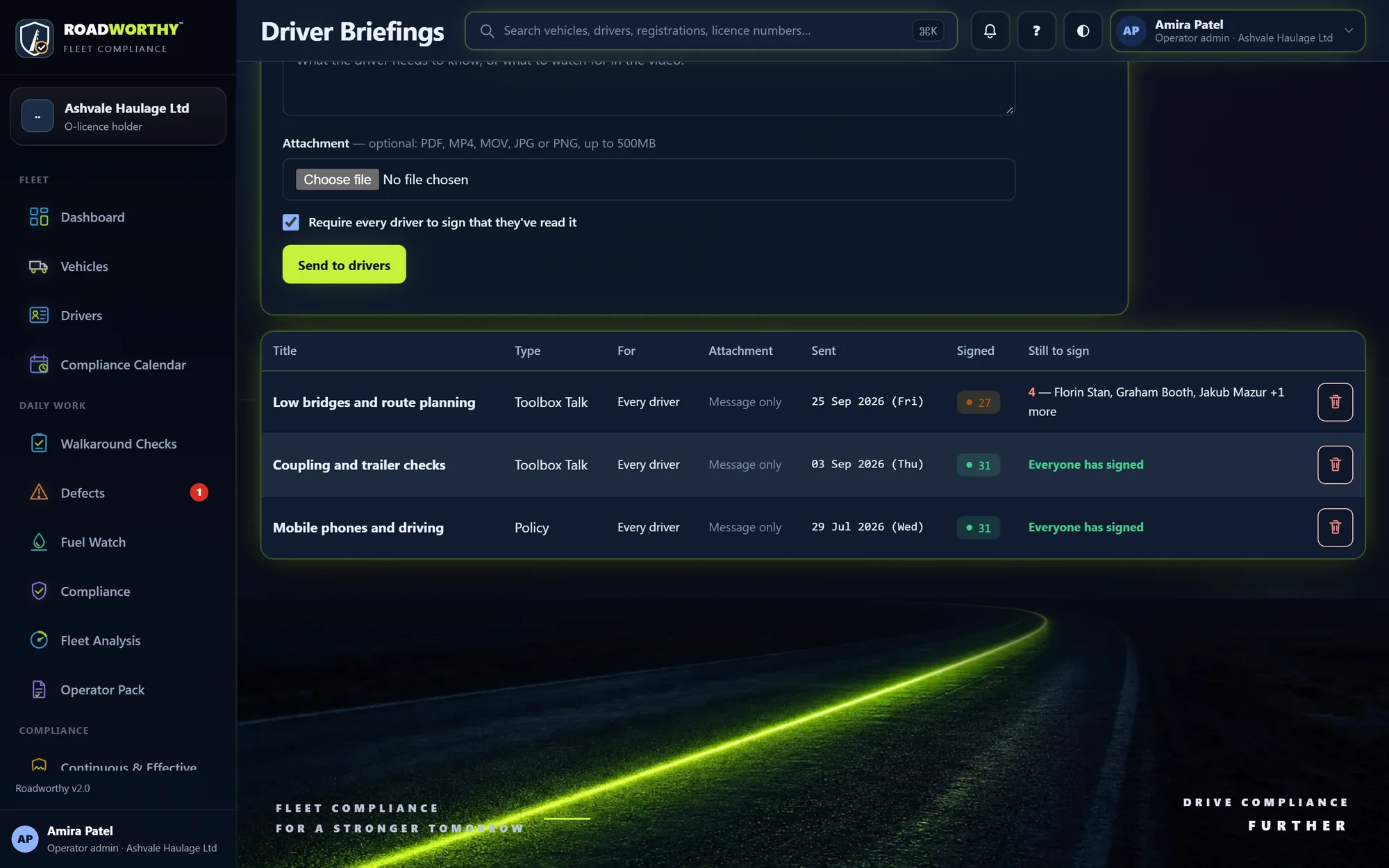Click the Signed column header
Viewport: 1389px width, 868px height.
[975, 351]
